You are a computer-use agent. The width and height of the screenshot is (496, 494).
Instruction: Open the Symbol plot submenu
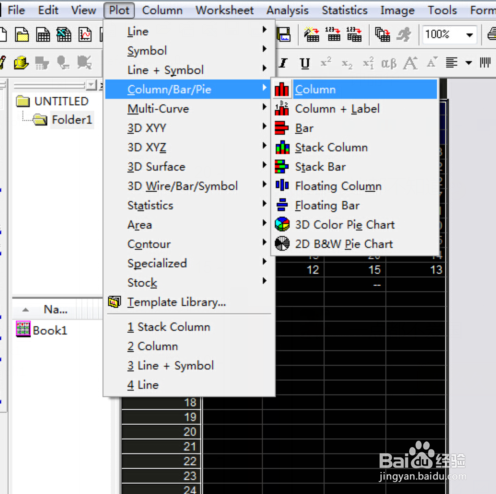click(189, 51)
